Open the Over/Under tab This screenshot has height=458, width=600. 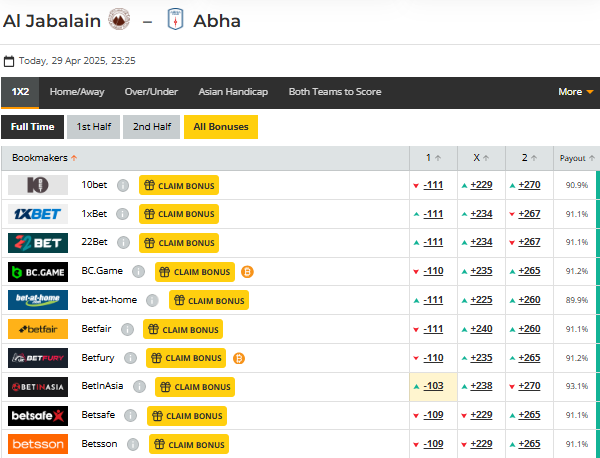pyautogui.click(x=151, y=92)
